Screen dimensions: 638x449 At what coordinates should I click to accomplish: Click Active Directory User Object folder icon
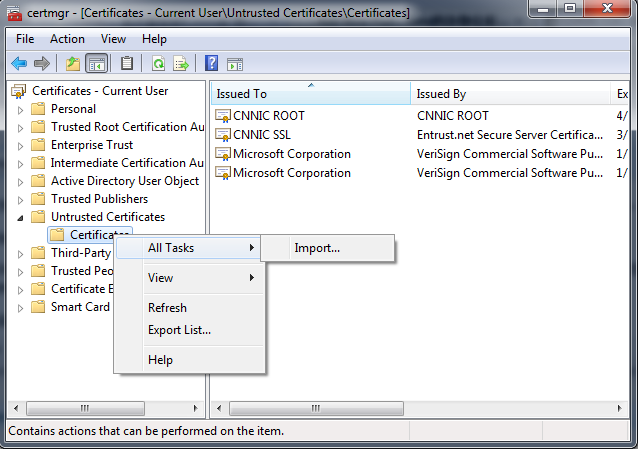pyautogui.click(x=38, y=181)
